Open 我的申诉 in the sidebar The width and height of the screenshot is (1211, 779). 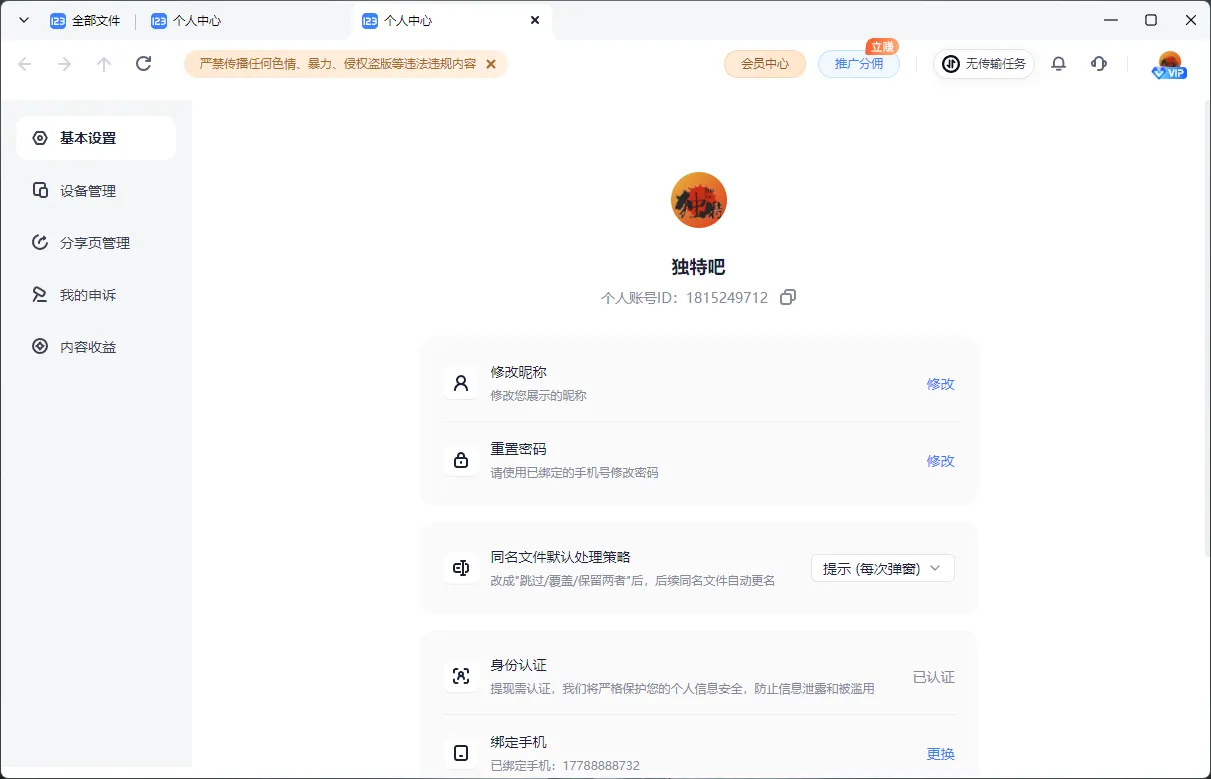point(96,294)
